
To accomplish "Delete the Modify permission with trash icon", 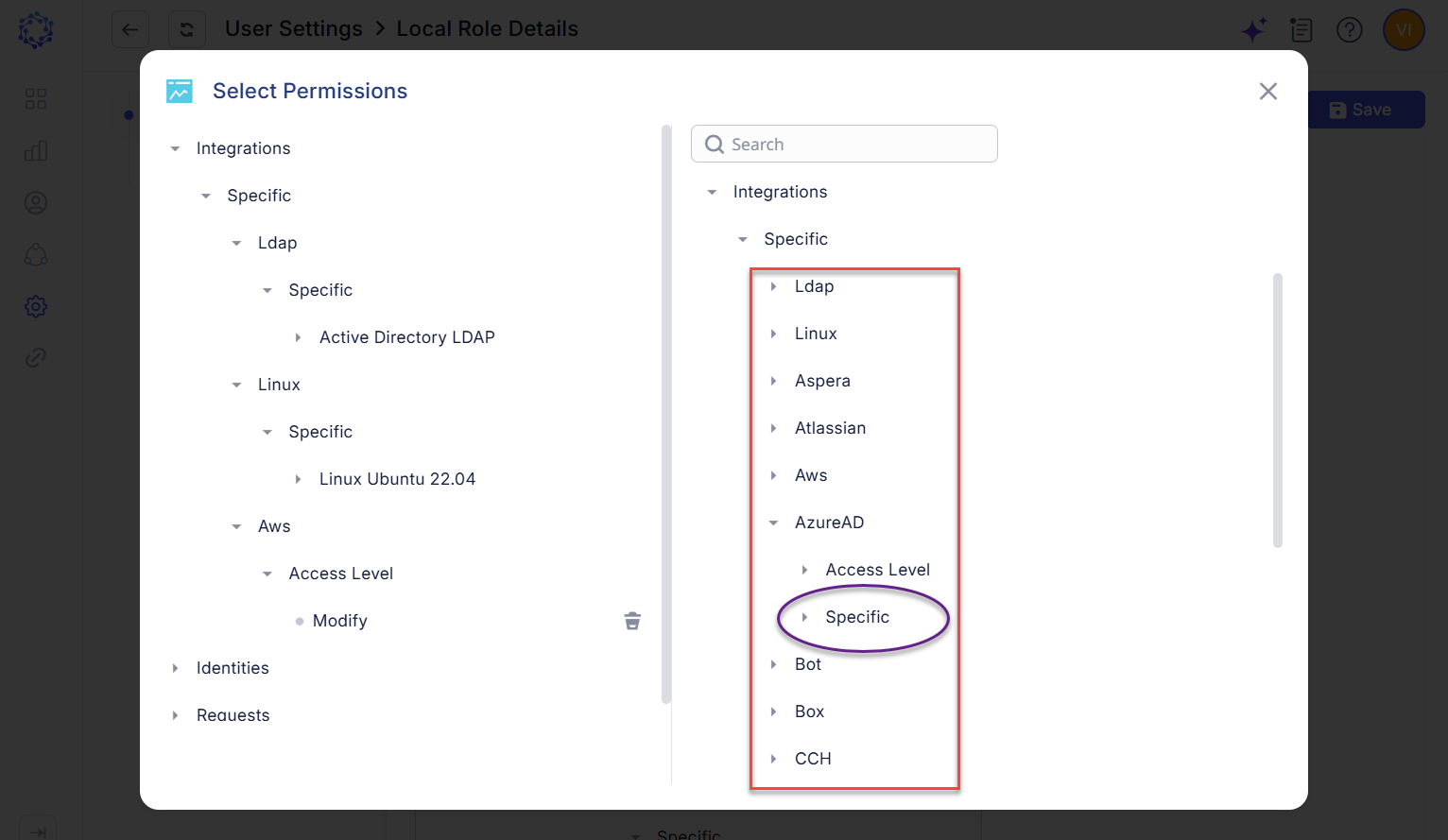I will click(632, 621).
